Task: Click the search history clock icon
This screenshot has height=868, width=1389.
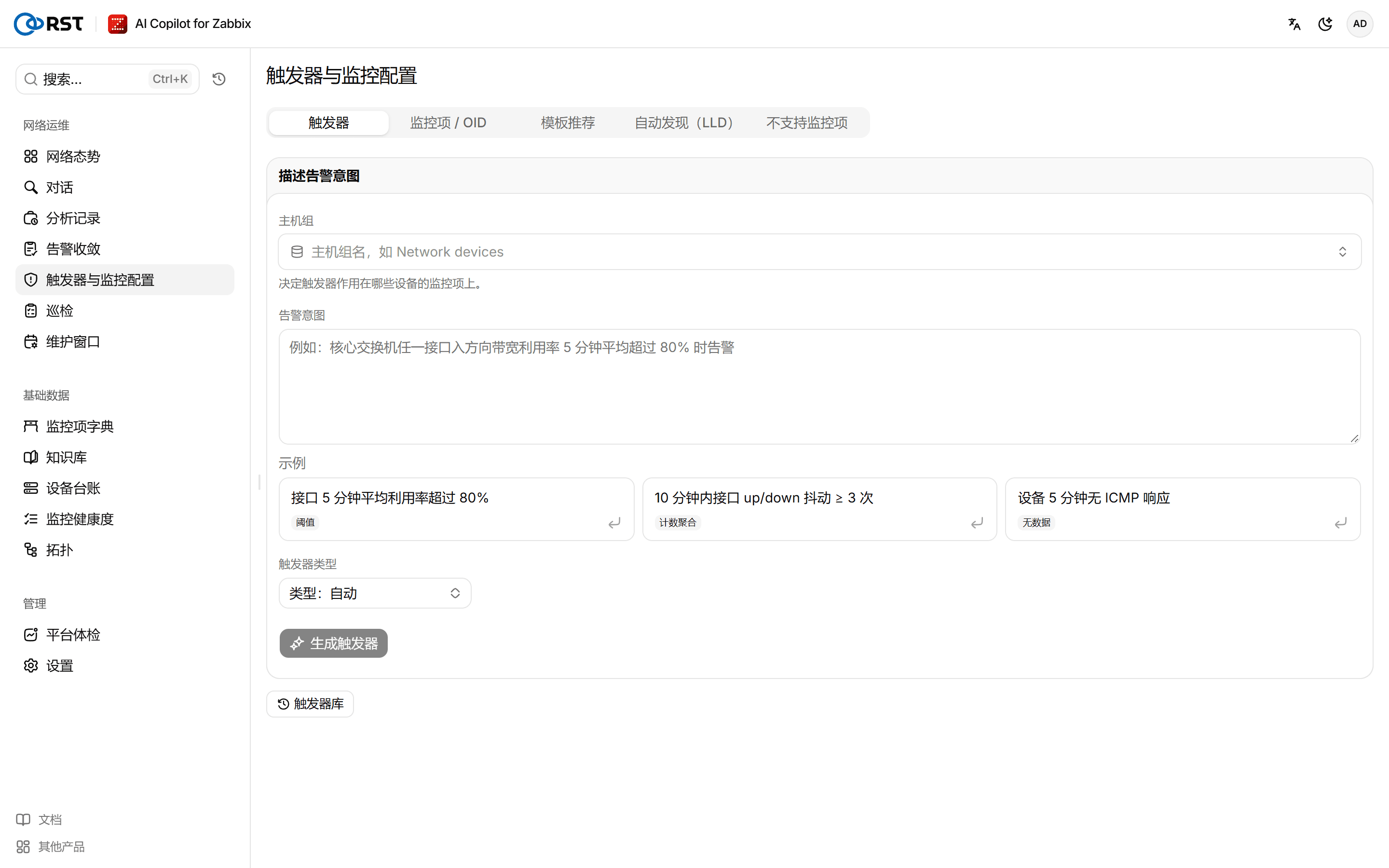Action: [x=218, y=79]
